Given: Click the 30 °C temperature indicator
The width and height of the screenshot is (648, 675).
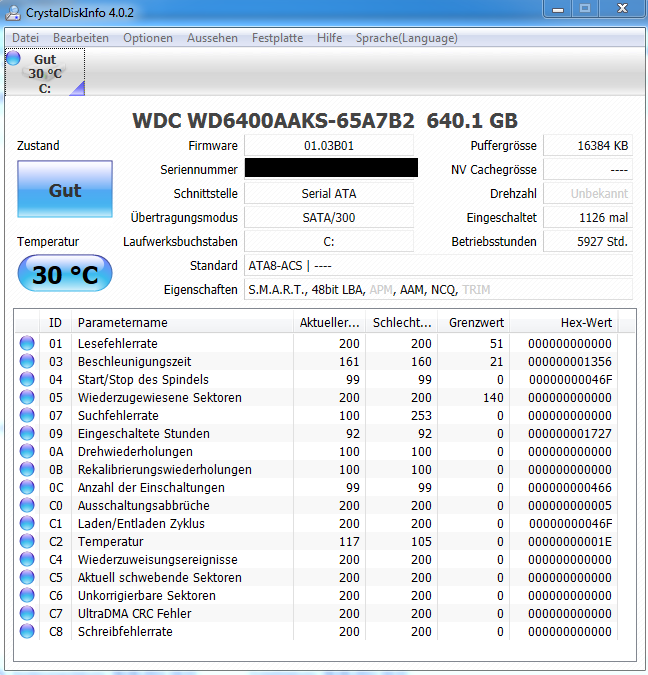Looking at the screenshot, I should (65, 273).
